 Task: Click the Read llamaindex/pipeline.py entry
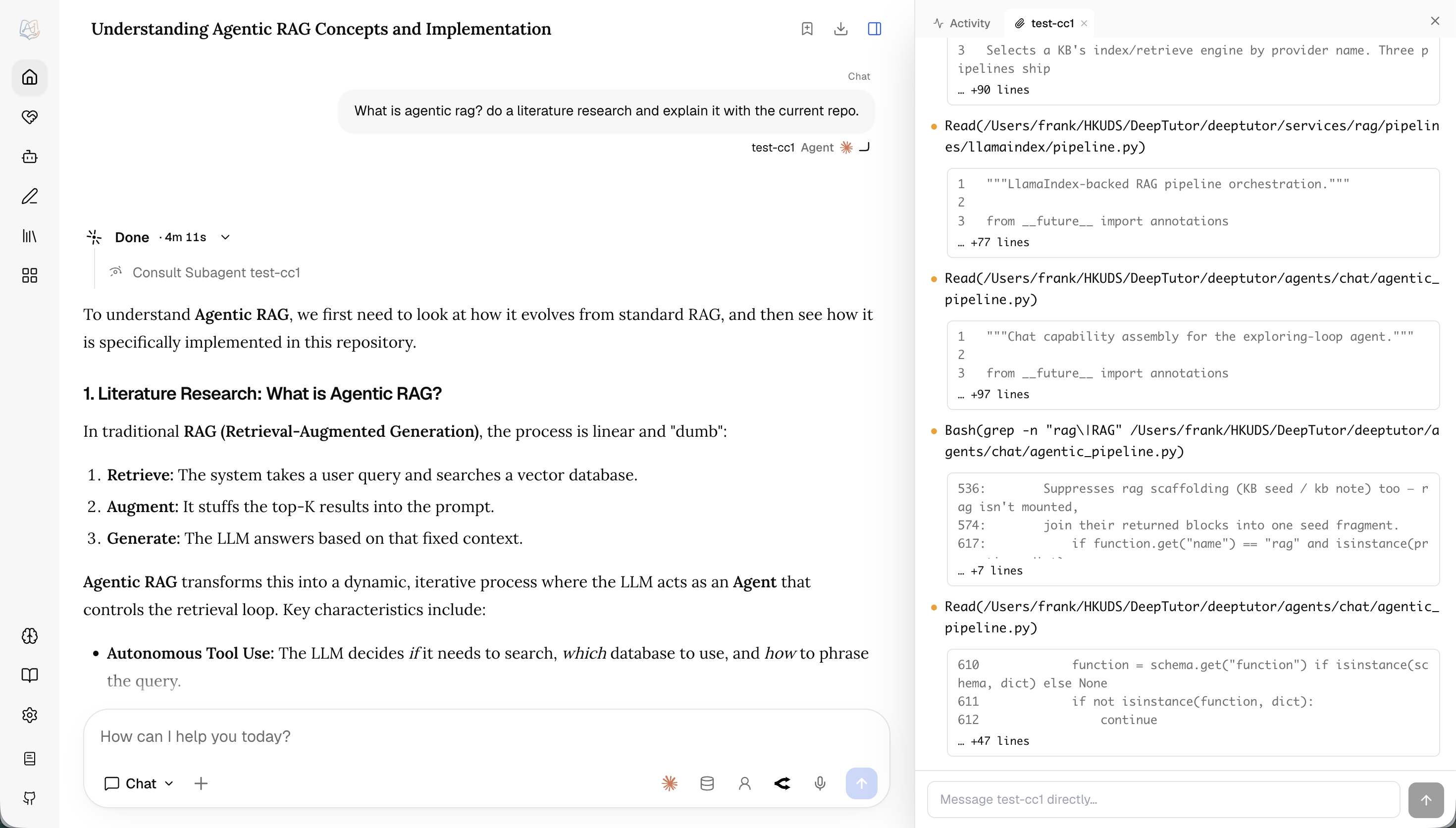click(1192, 137)
